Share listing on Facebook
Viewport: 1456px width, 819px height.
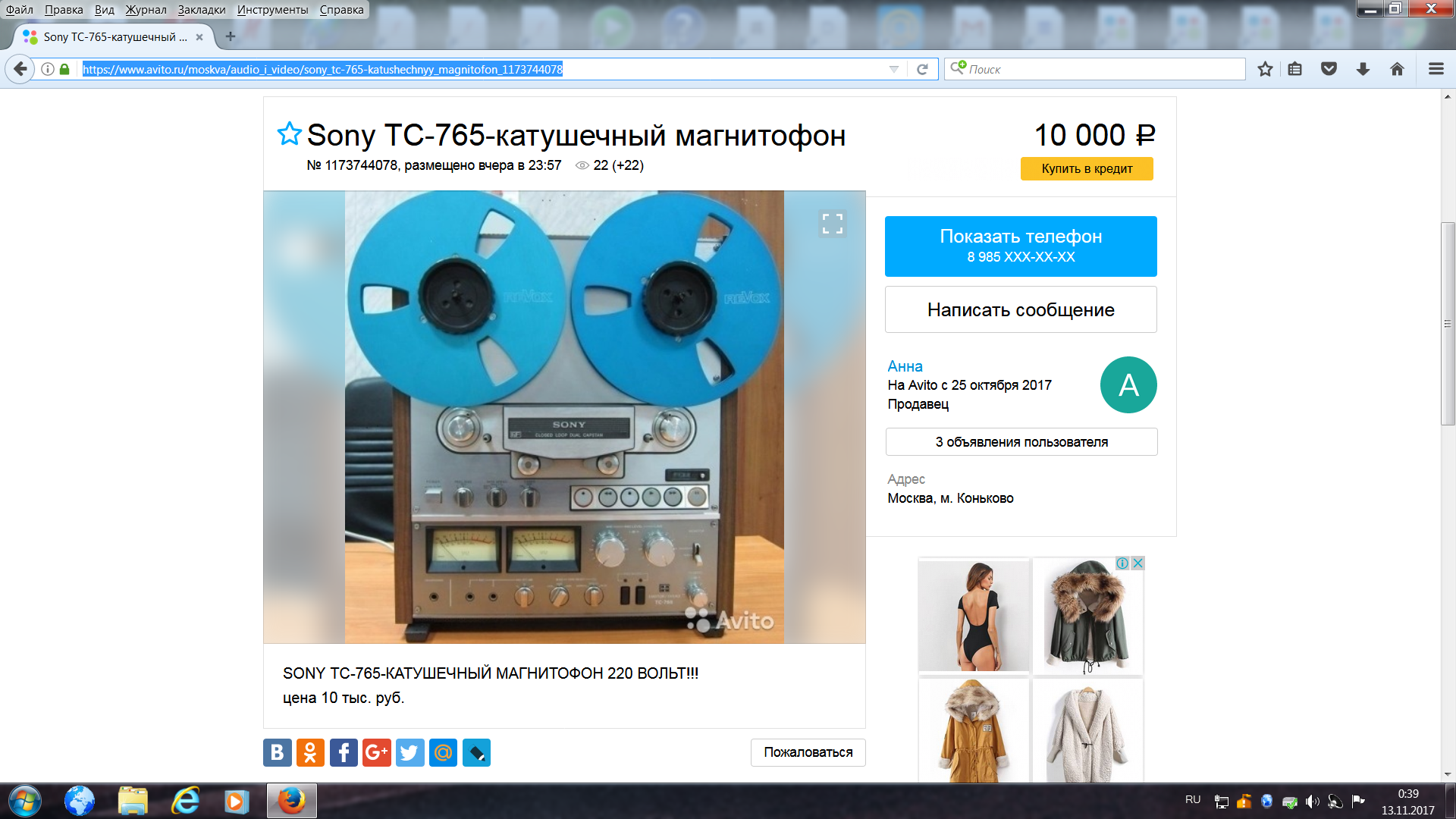344,752
